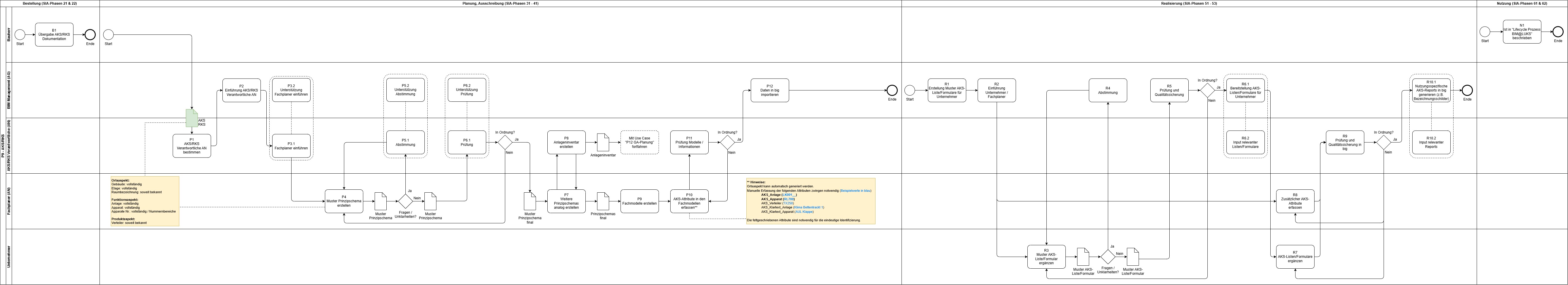Viewport: 1568px width, 285px height.
Task: Click the 'Realisierung (SIA-Phasen 51 - 53)' header
Action: [x=1189, y=4]
